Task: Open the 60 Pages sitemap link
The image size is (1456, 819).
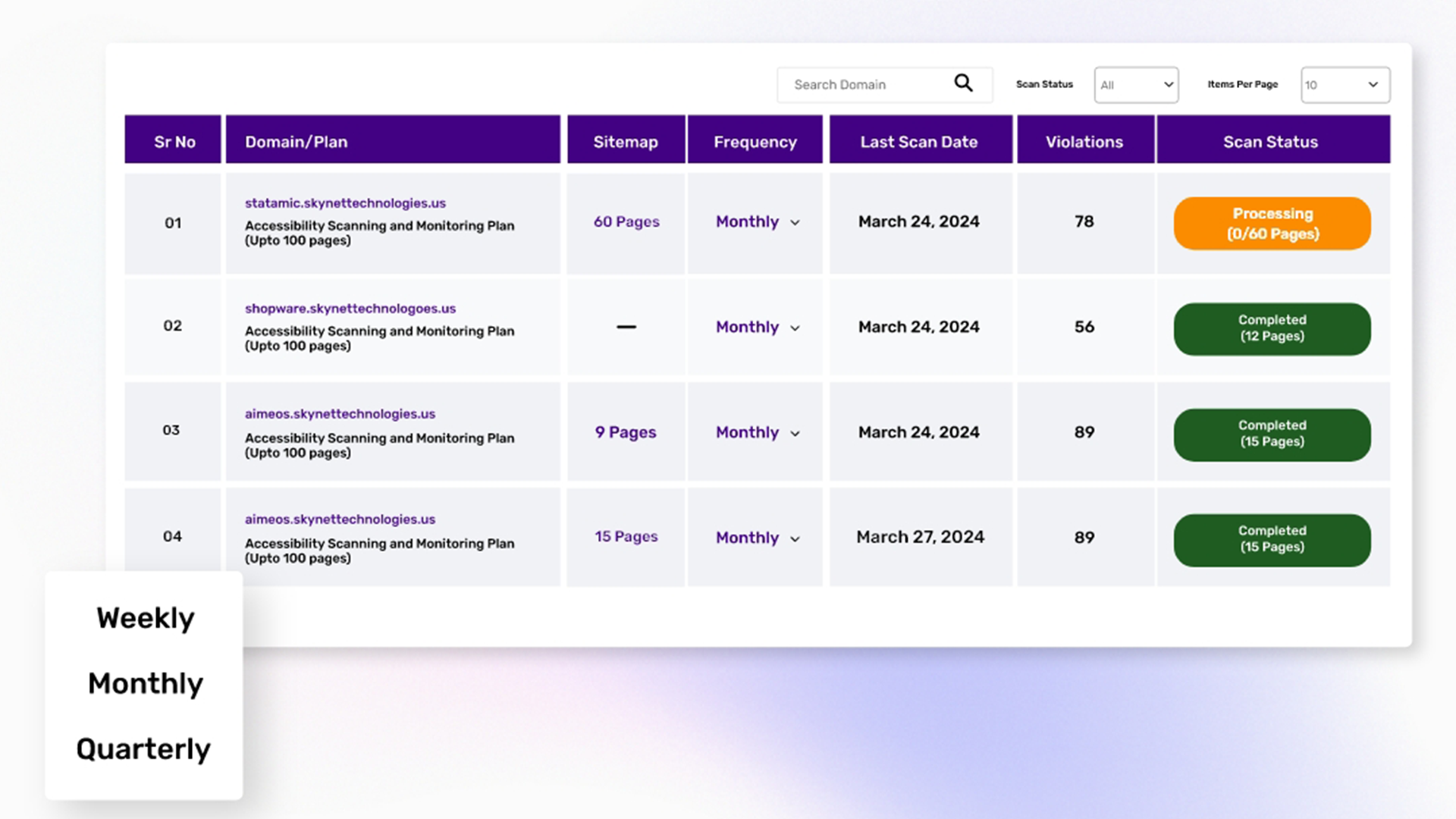Action: [x=626, y=222]
